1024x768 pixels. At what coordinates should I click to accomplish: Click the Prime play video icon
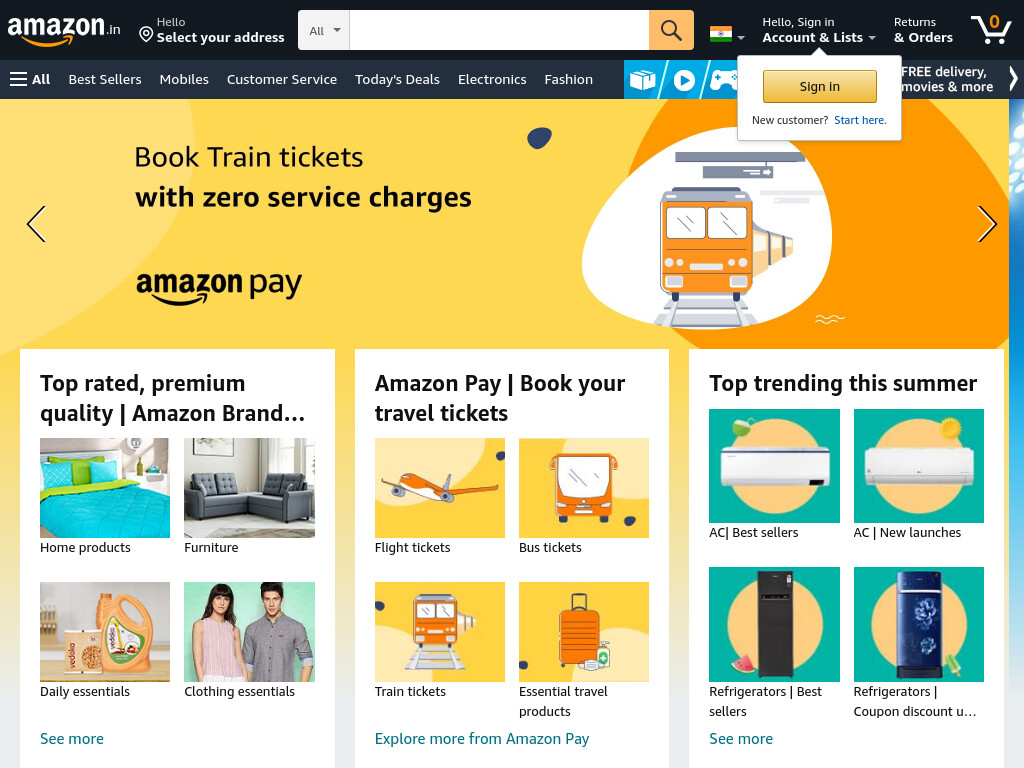684,80
